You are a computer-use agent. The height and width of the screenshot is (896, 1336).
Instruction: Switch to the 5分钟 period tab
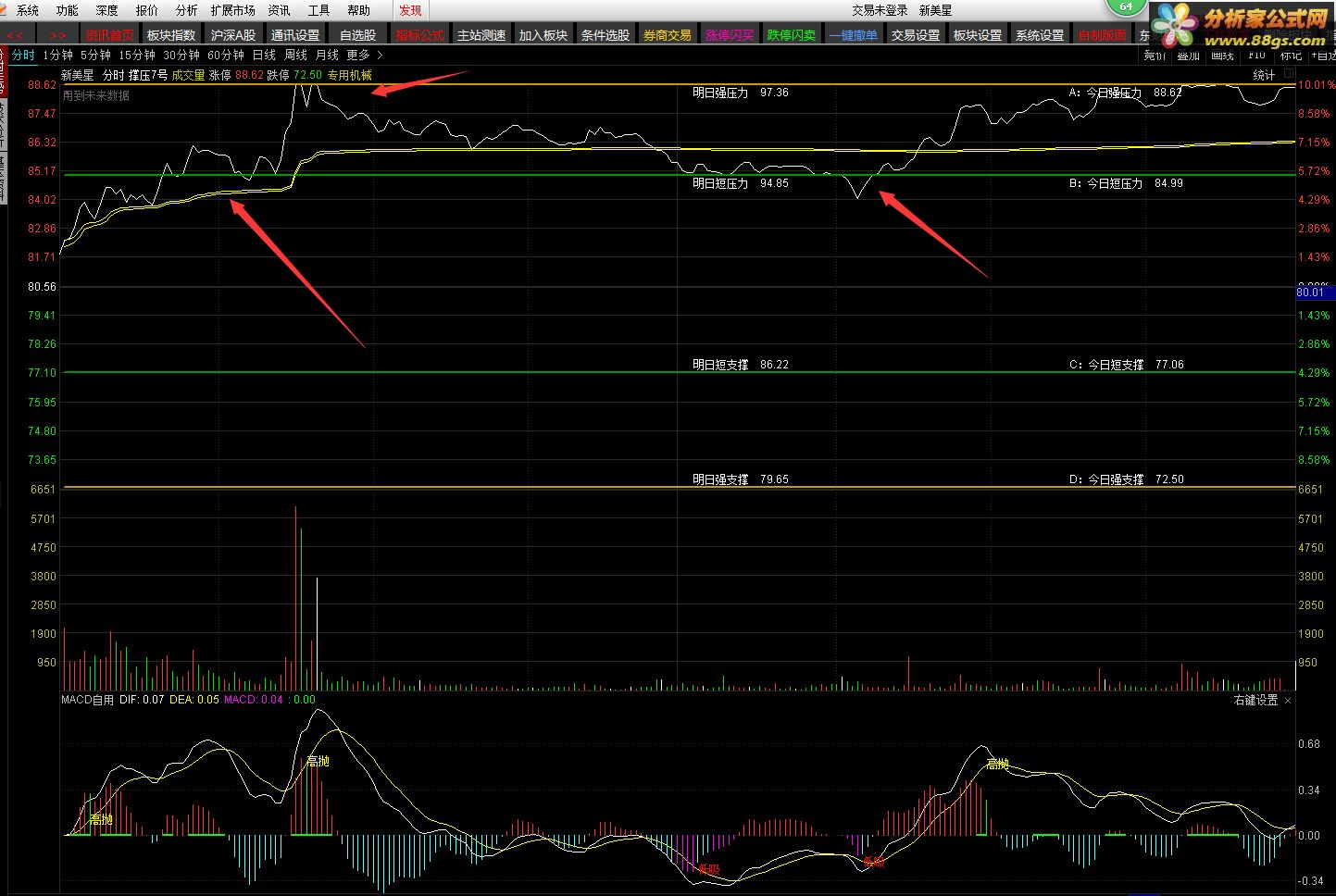point(95,56)
